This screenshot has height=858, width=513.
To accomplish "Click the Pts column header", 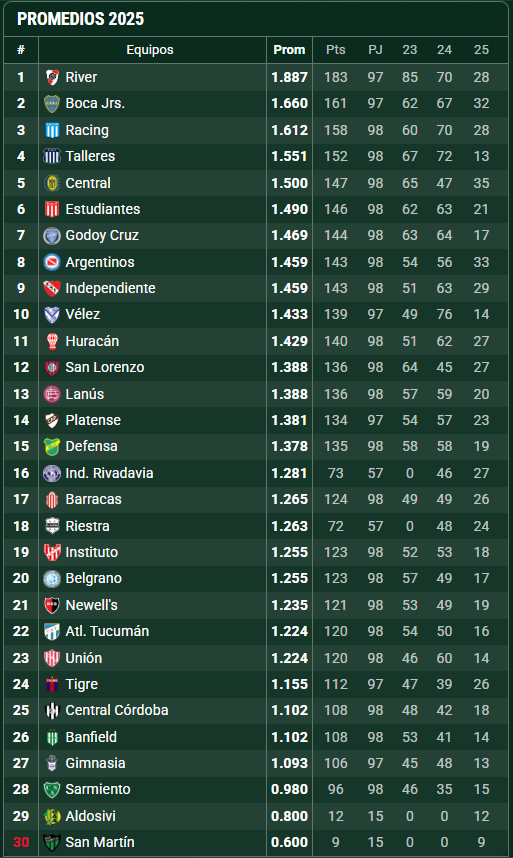I will coord(335,50).
